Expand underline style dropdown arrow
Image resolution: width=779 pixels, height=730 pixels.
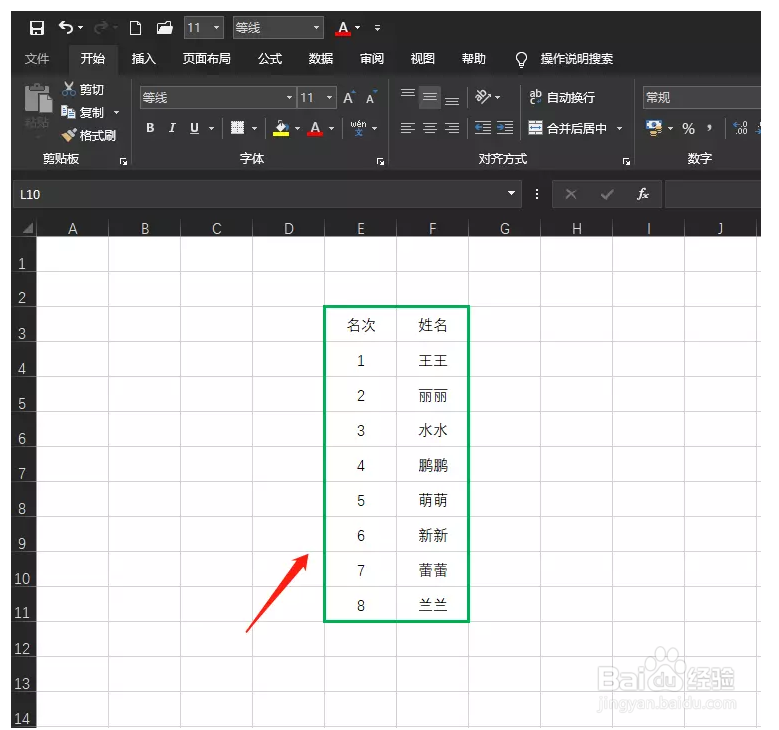211,128
